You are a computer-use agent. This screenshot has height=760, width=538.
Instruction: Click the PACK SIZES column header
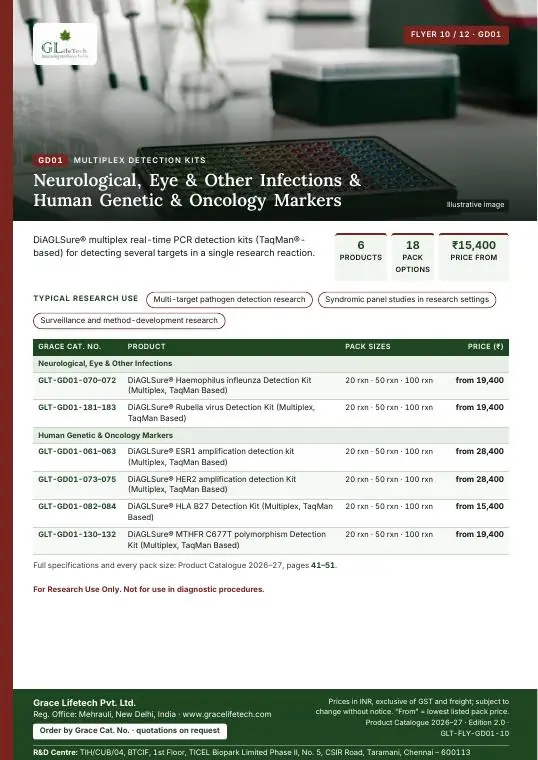368,347
